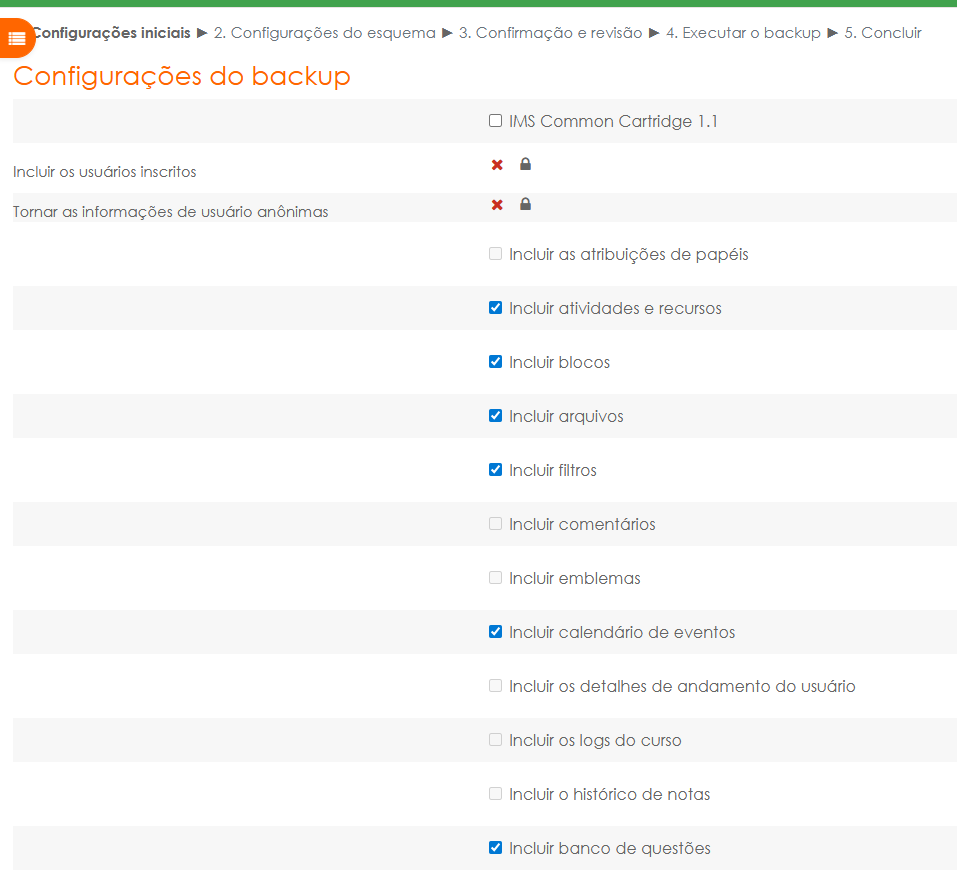The width and height of the screenshot is (957, 881).
Task: Uncheck Incluir atividades e recursos
Action: tap(495, 308)
